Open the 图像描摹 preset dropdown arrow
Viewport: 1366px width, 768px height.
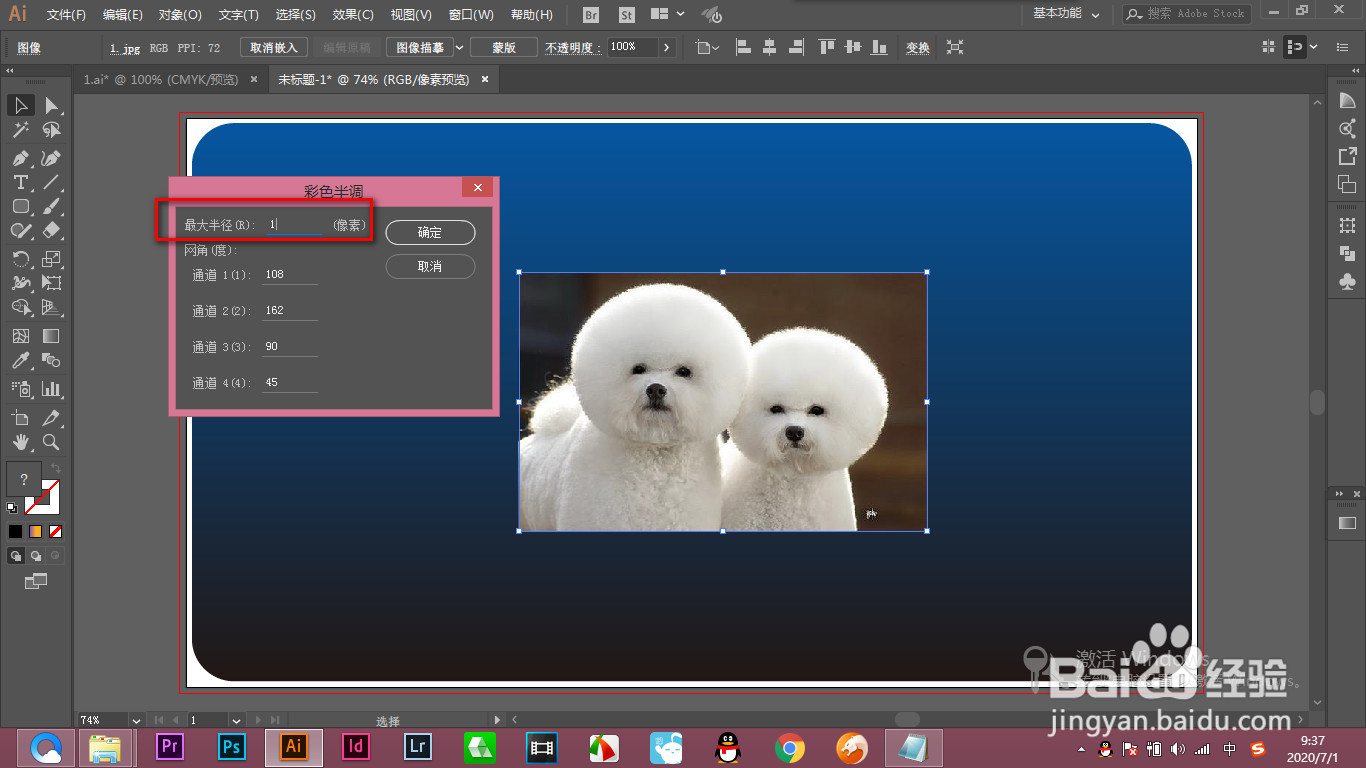pos(460,47)
